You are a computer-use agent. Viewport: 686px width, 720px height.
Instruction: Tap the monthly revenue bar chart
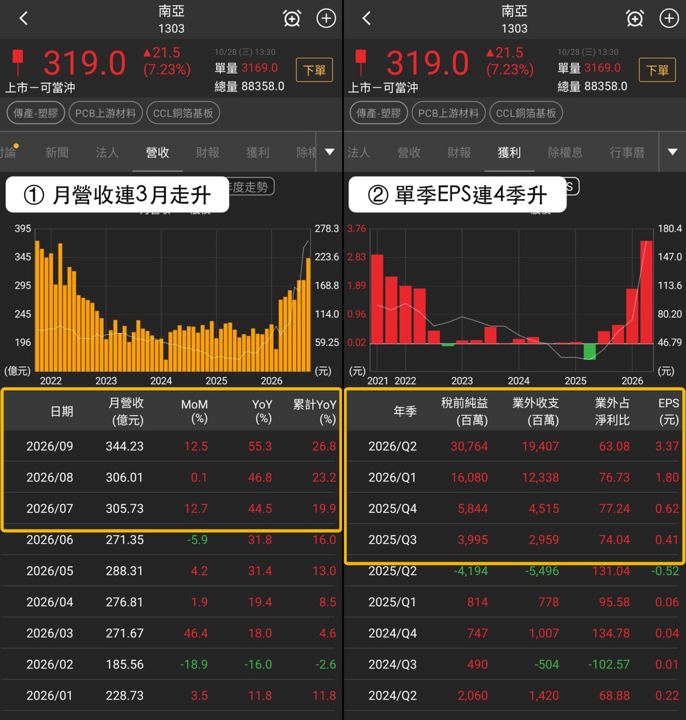tap(173, 300)
